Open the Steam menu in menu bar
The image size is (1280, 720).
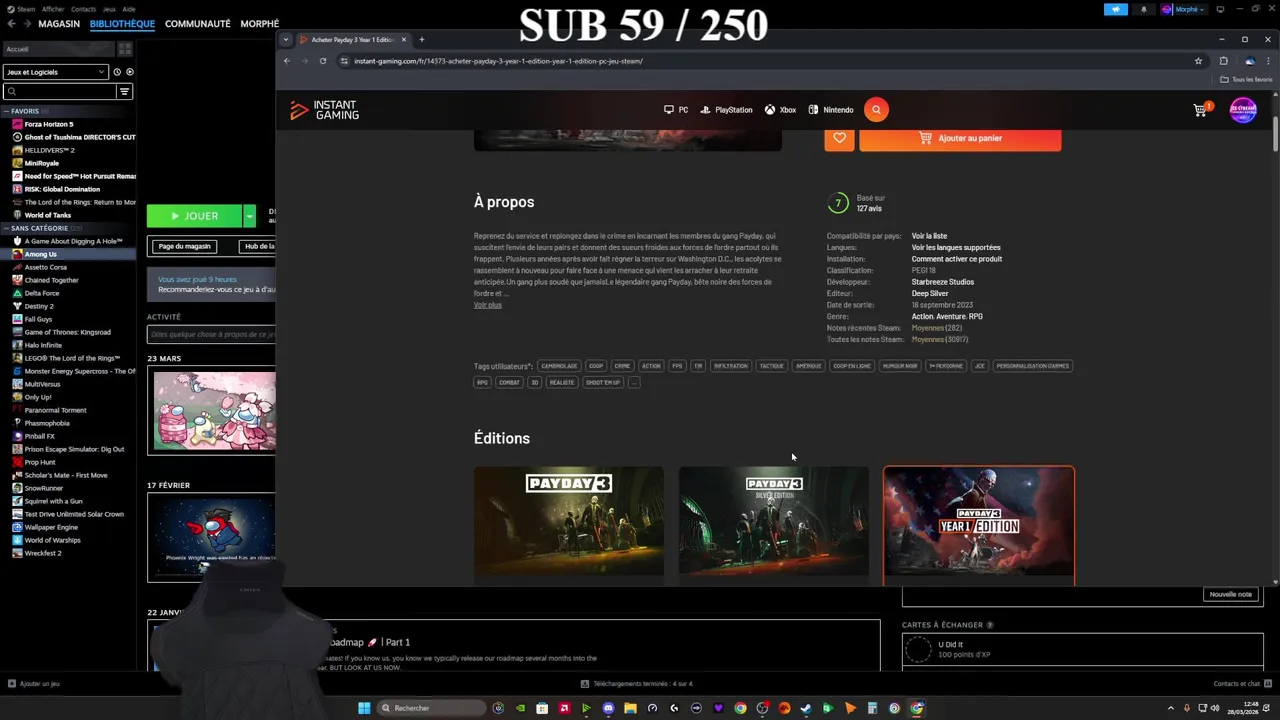click(x=26, y=9)
